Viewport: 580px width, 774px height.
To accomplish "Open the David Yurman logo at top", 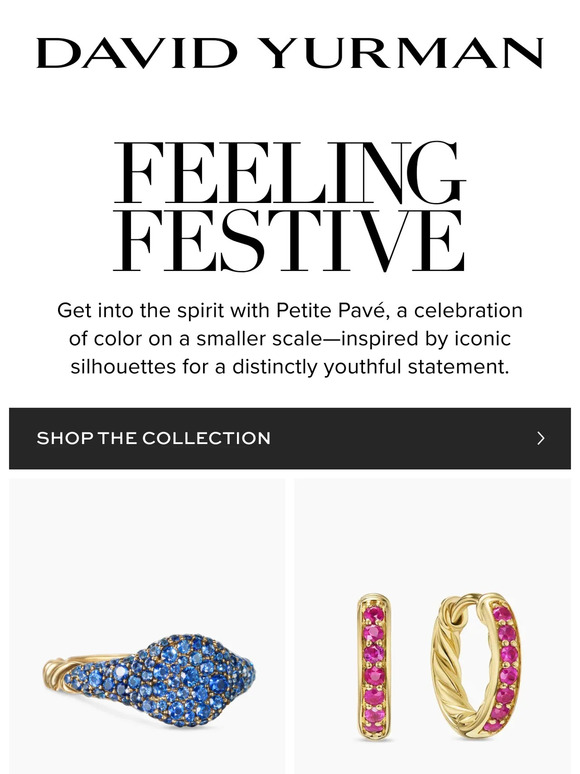I will [290, 53].
